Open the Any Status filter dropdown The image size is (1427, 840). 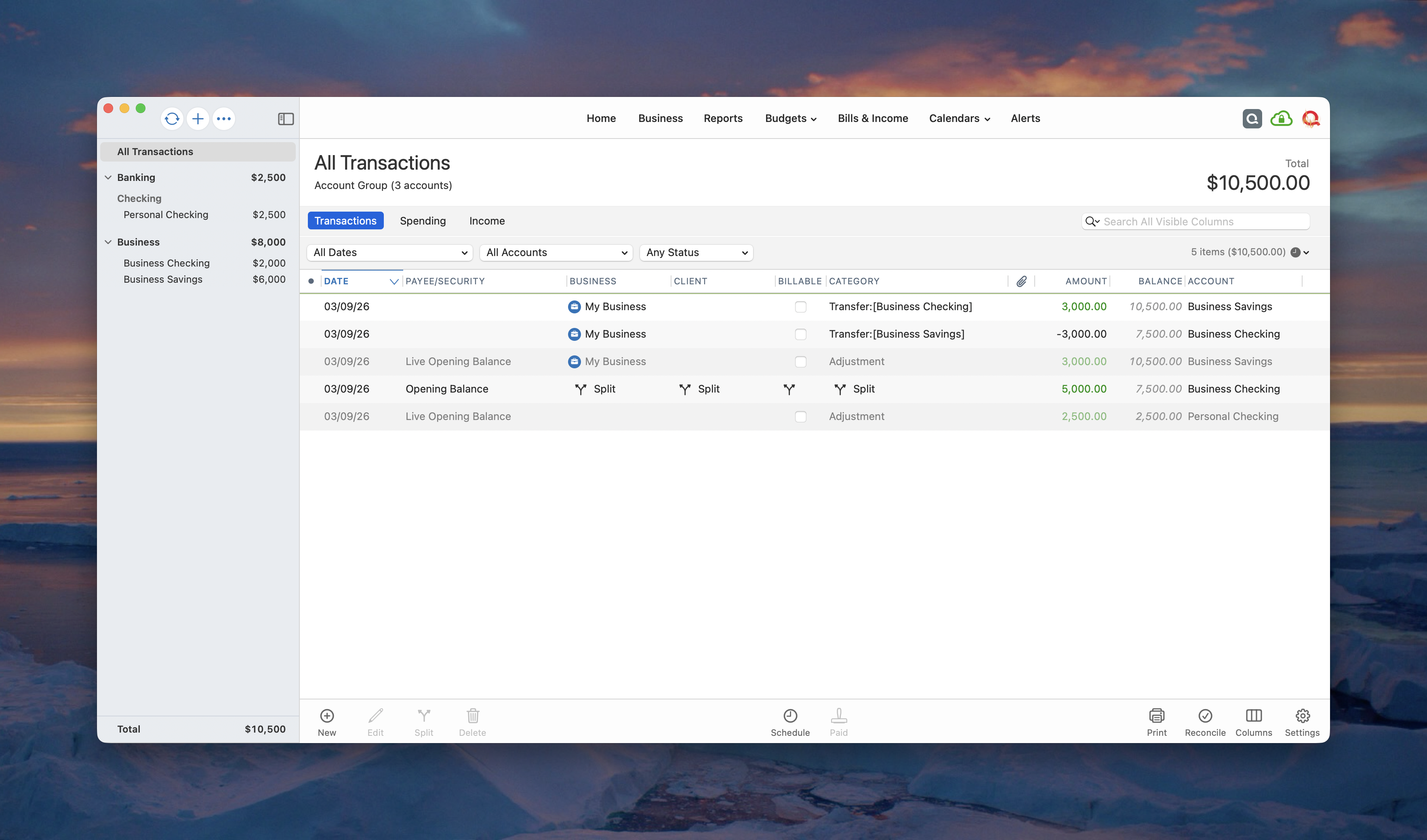696,252
